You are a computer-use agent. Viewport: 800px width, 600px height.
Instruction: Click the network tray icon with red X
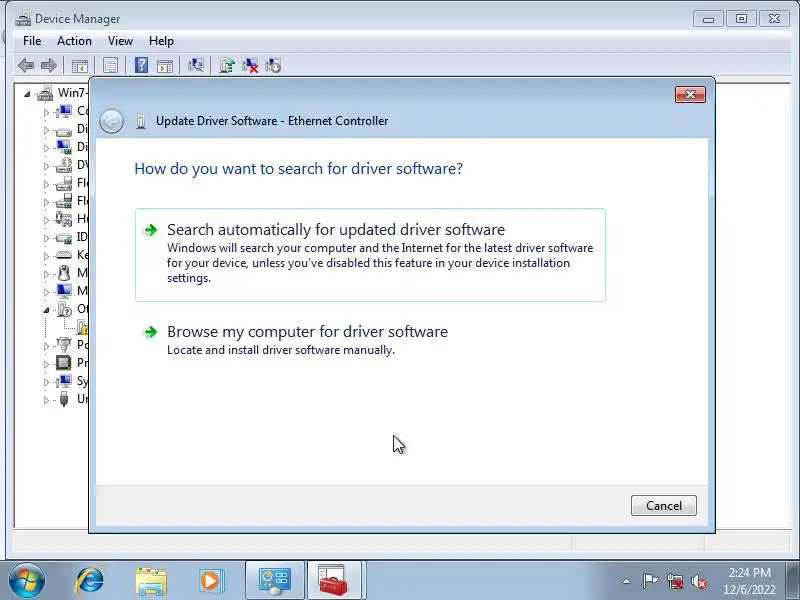coord(674,581)
